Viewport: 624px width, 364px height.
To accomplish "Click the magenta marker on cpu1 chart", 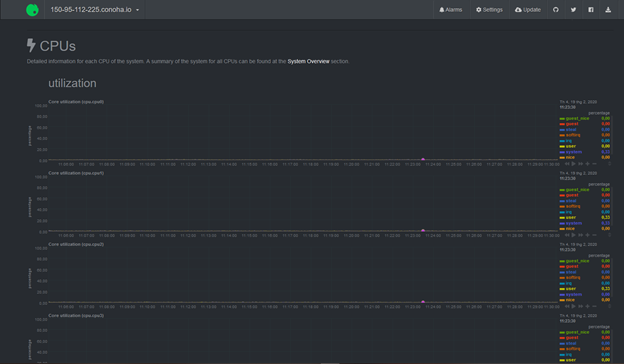I will (x=423, y=230).
